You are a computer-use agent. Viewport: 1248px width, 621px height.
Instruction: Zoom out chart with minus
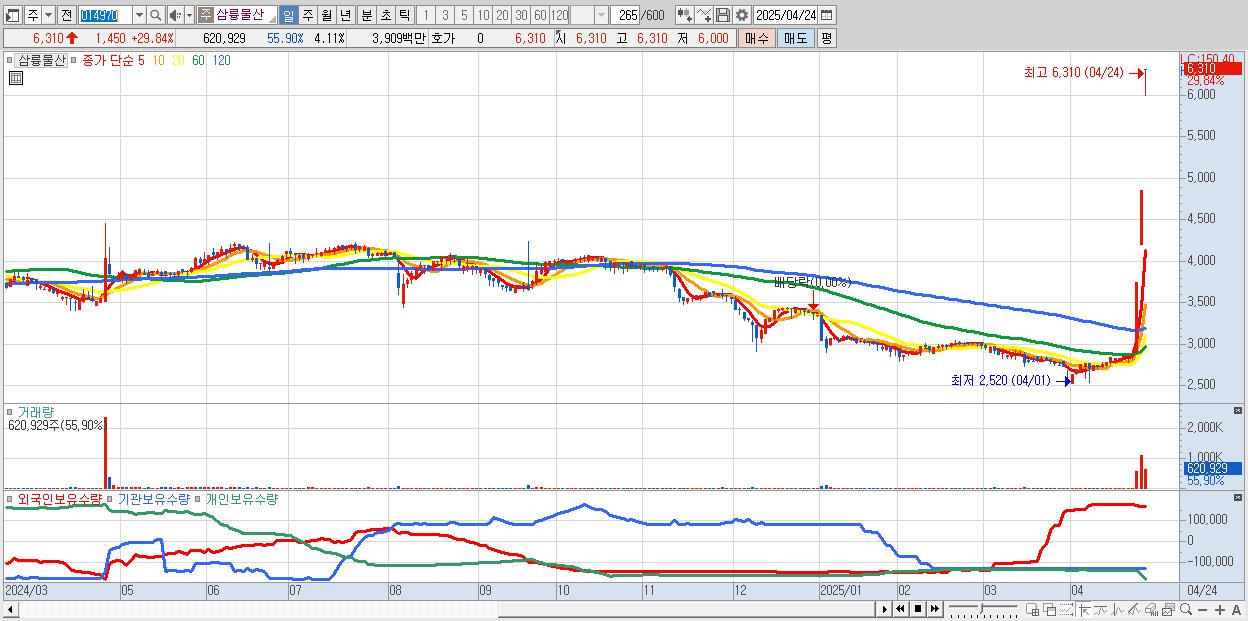tap(1203, 610)
